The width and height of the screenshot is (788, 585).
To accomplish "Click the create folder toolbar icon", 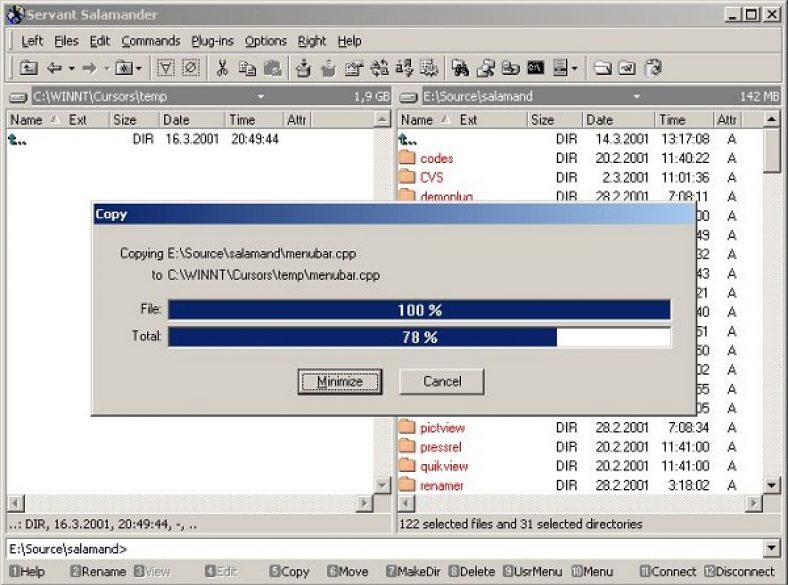I will coord(602,68).
